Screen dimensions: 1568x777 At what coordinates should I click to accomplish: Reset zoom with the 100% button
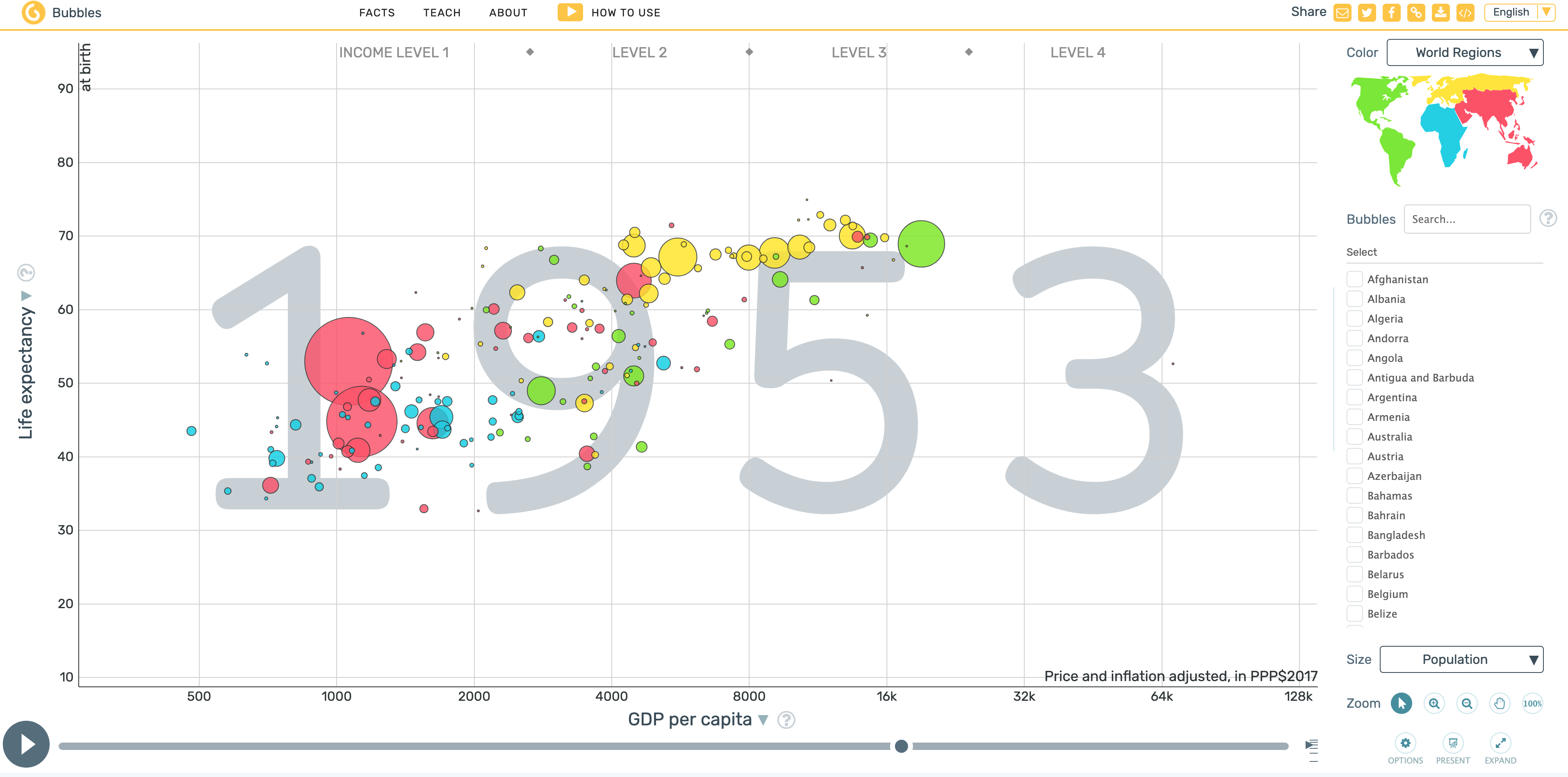[1532, 704]
